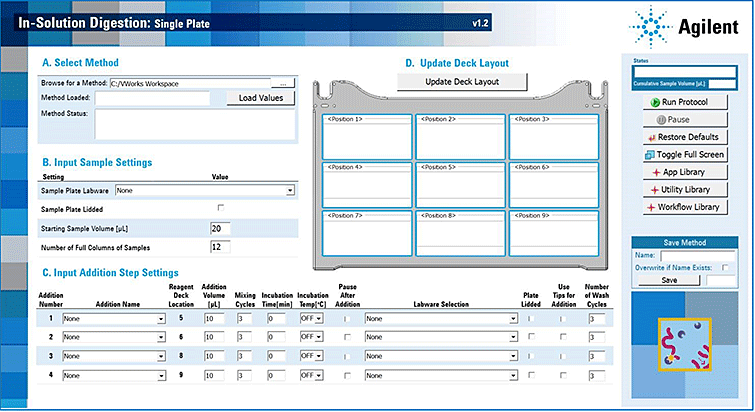Click the Save method button
Image resolution: width=755 pixels, height=412 pixels.
point(668,281)
